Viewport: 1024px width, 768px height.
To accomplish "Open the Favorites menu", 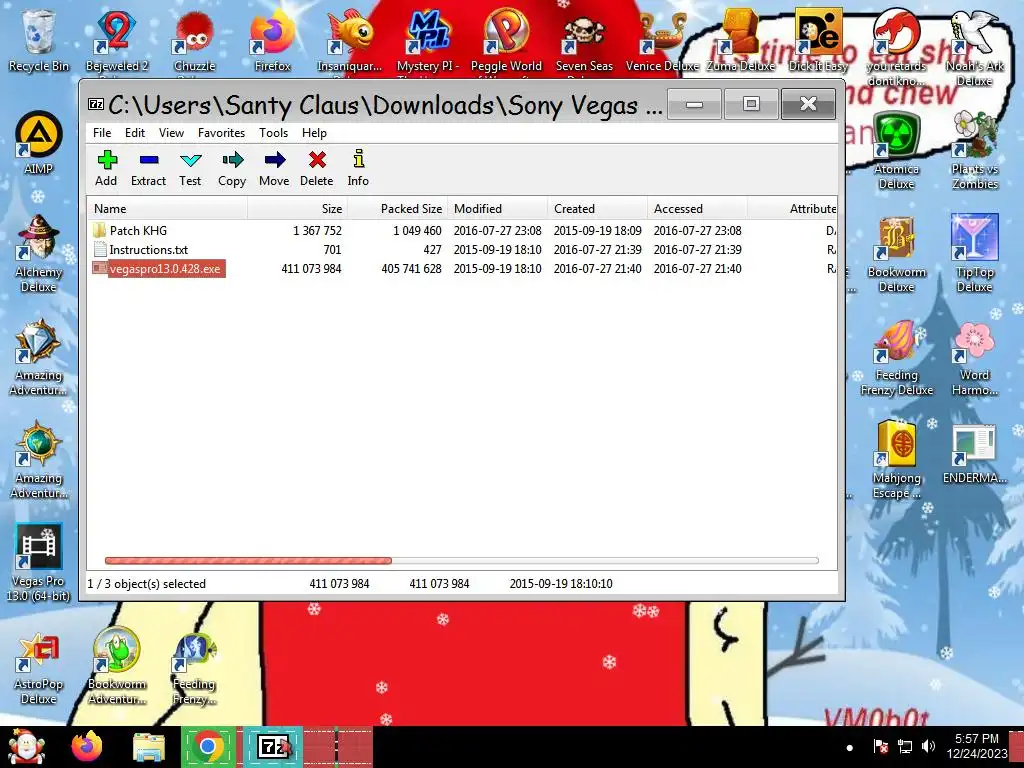I will (221, 133).
